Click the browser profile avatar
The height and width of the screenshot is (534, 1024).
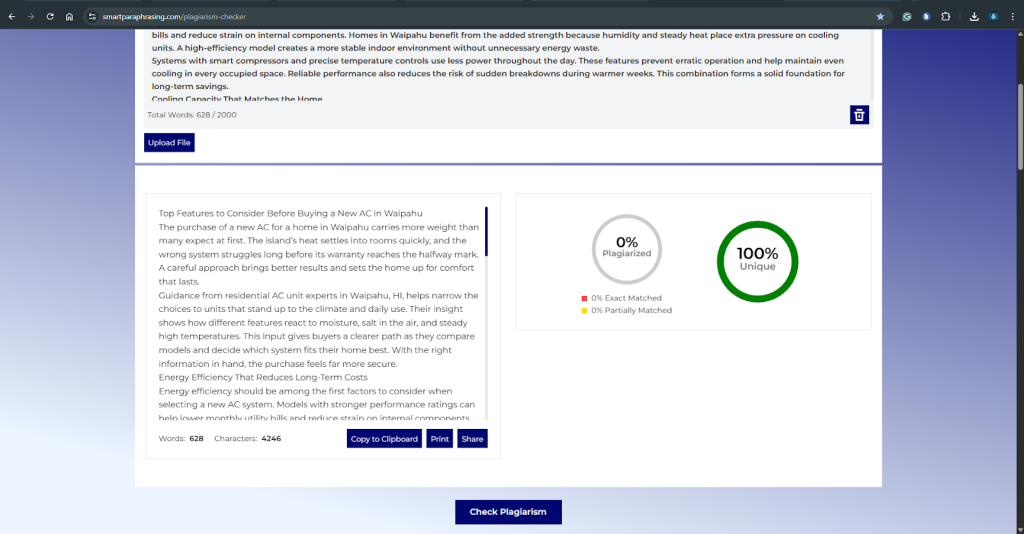coord(993,16)
